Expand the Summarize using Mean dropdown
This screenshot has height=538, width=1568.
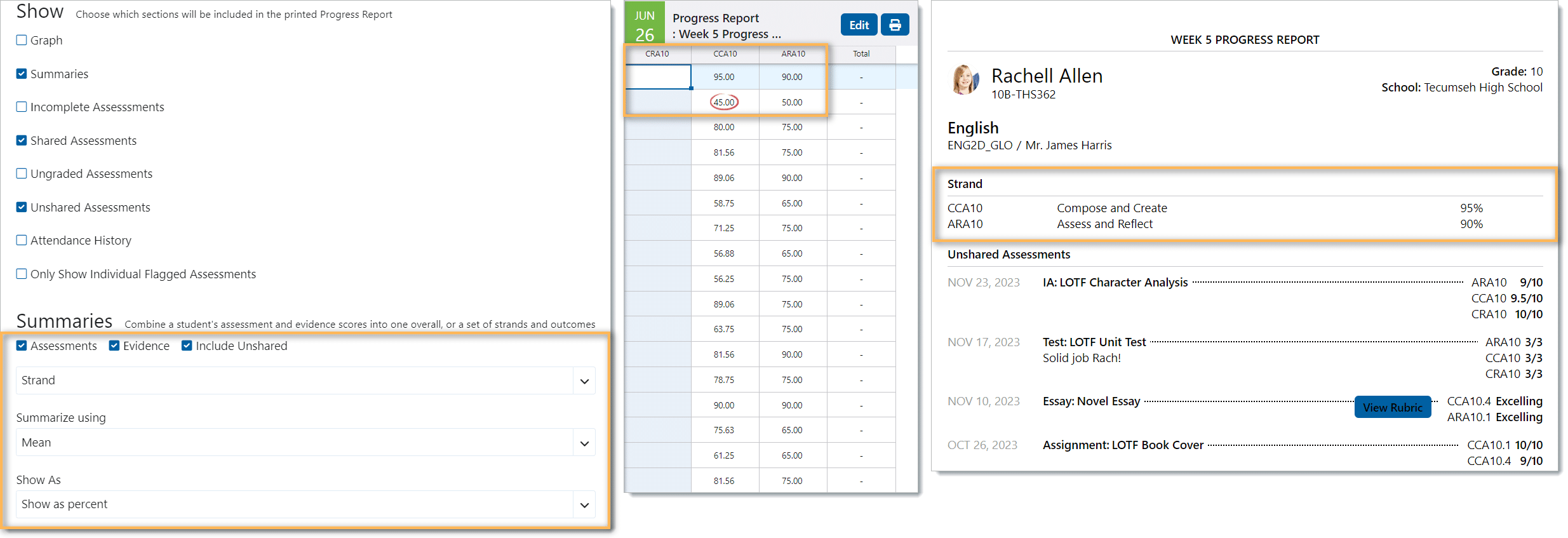305,443
